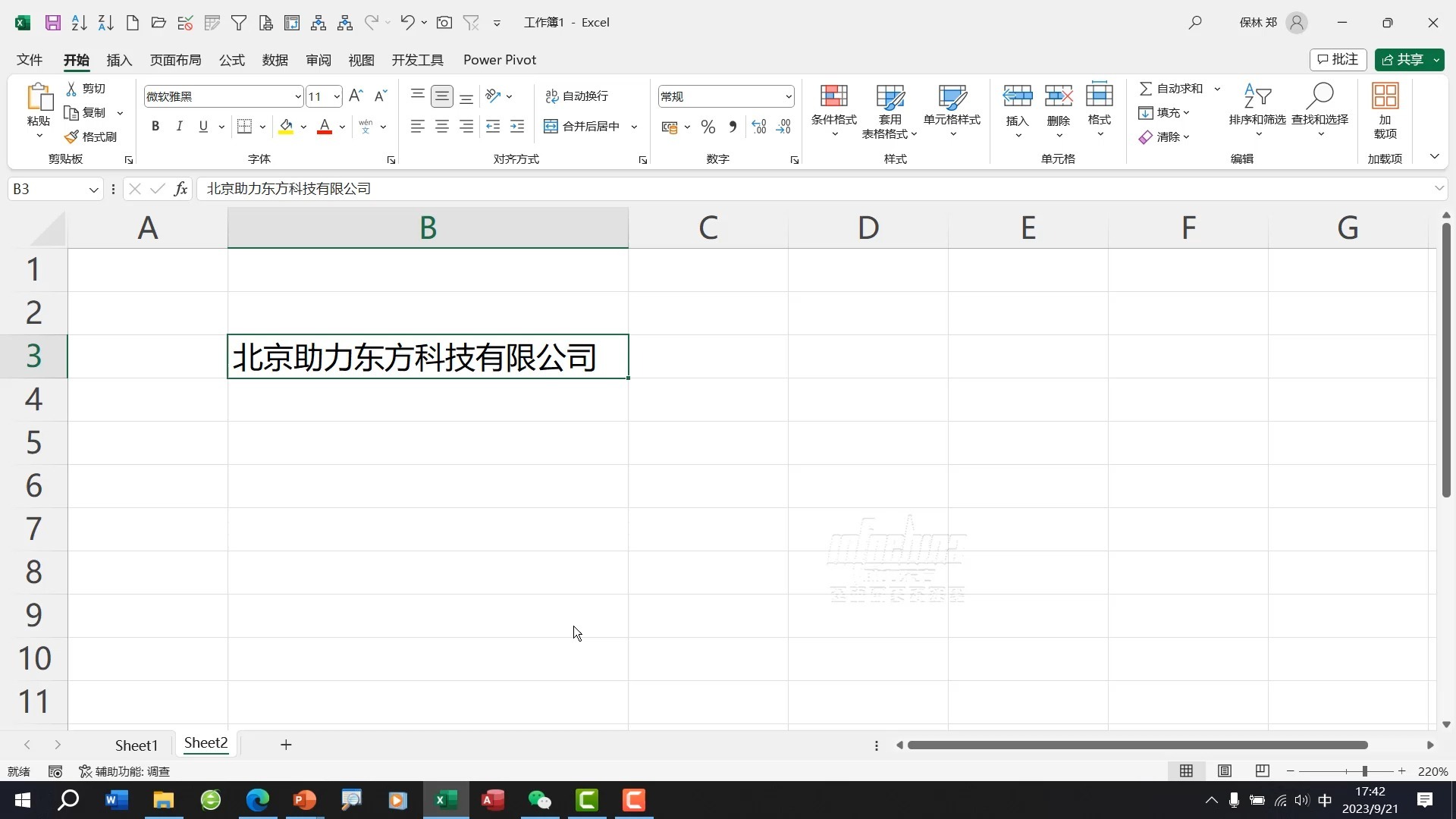The image size is (1456, 819).
Task: Open Format as Table gallery
Action: coord(890,111)
